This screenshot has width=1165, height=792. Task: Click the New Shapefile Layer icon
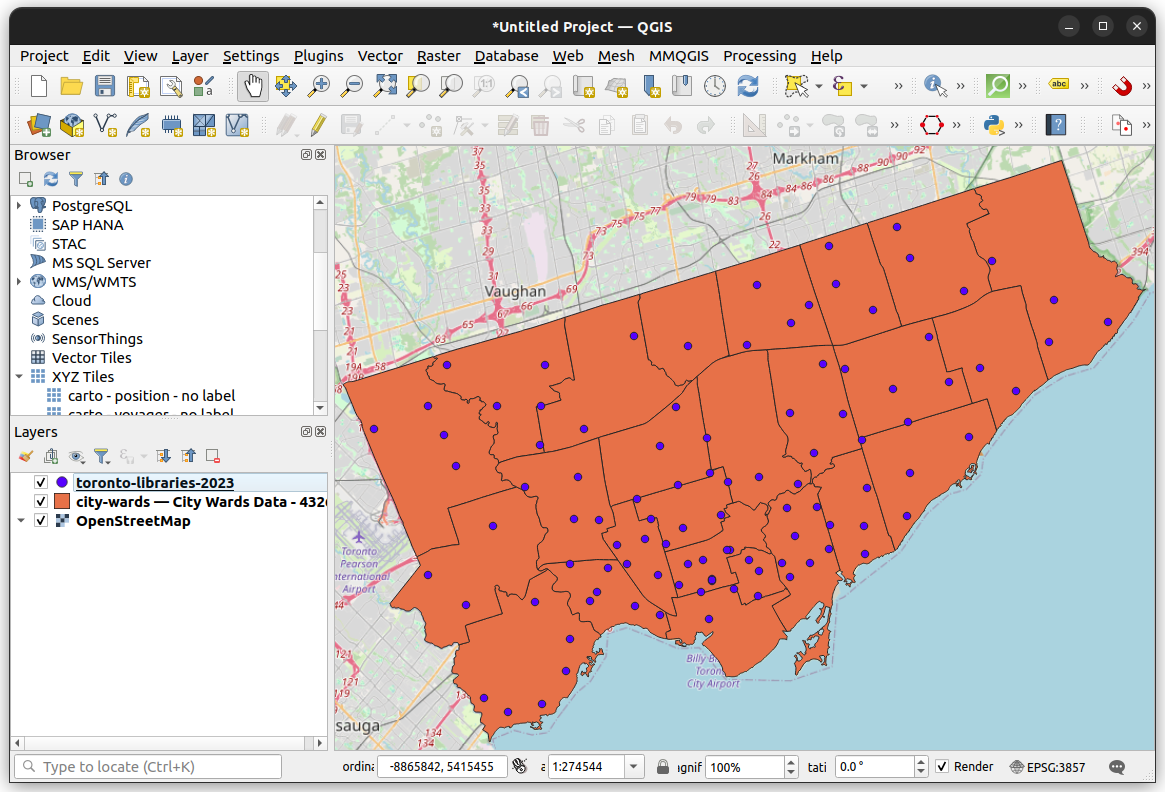point(105,125)
